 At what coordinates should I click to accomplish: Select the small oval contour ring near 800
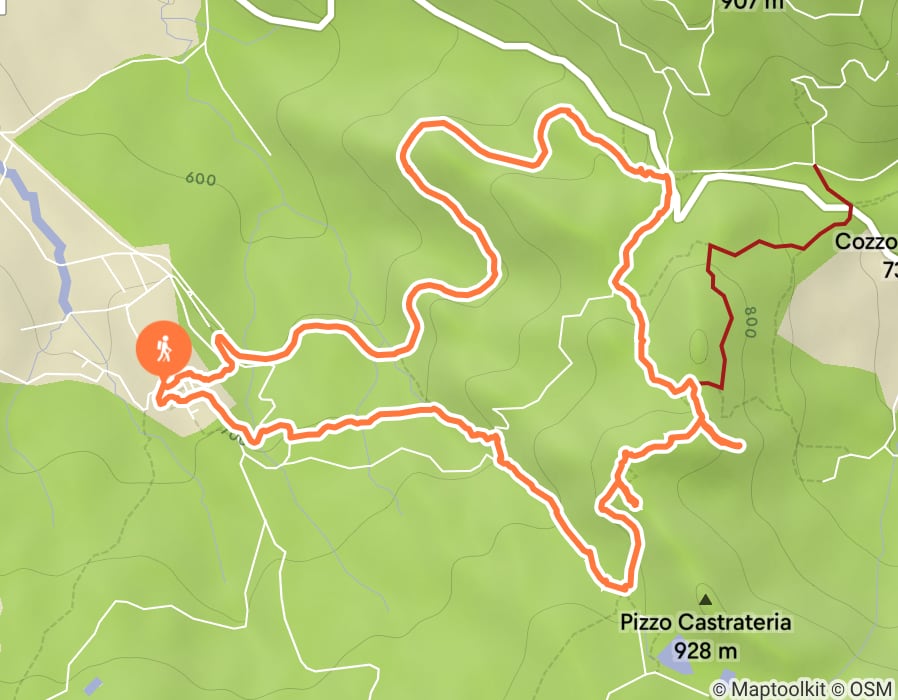(699, 346)
